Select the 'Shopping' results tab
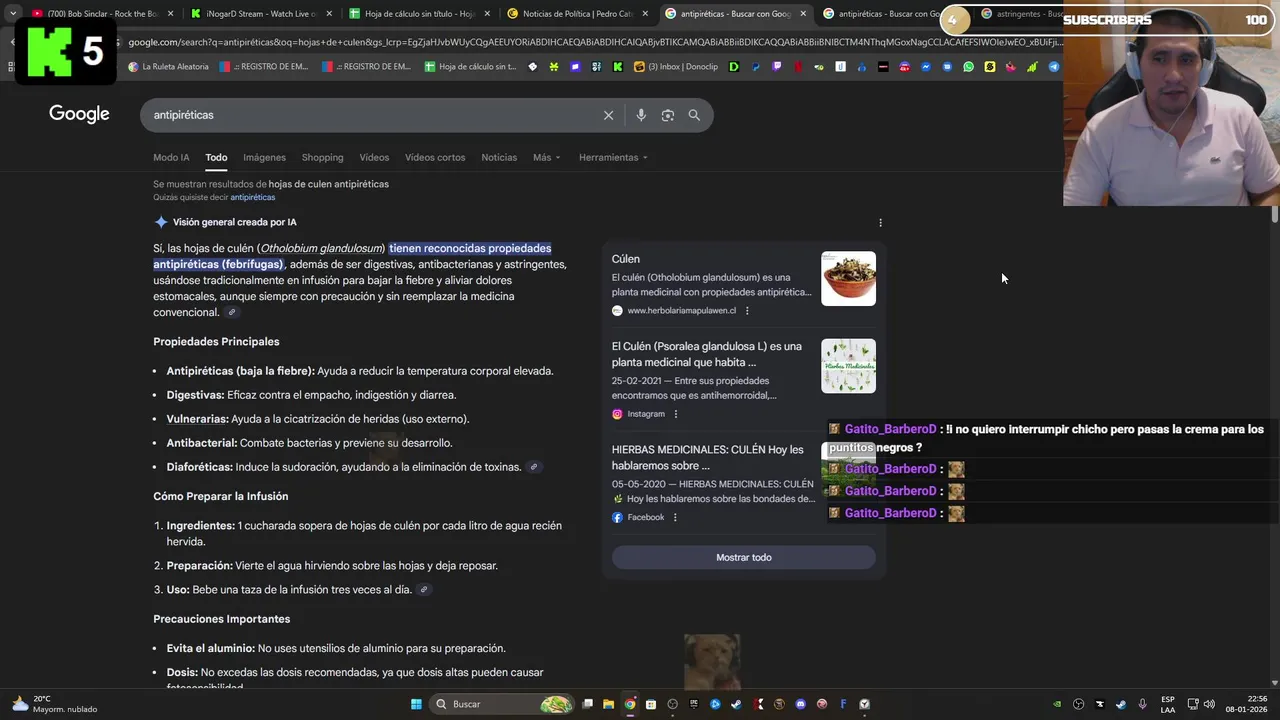1280x720 pixels. [322, 158]
